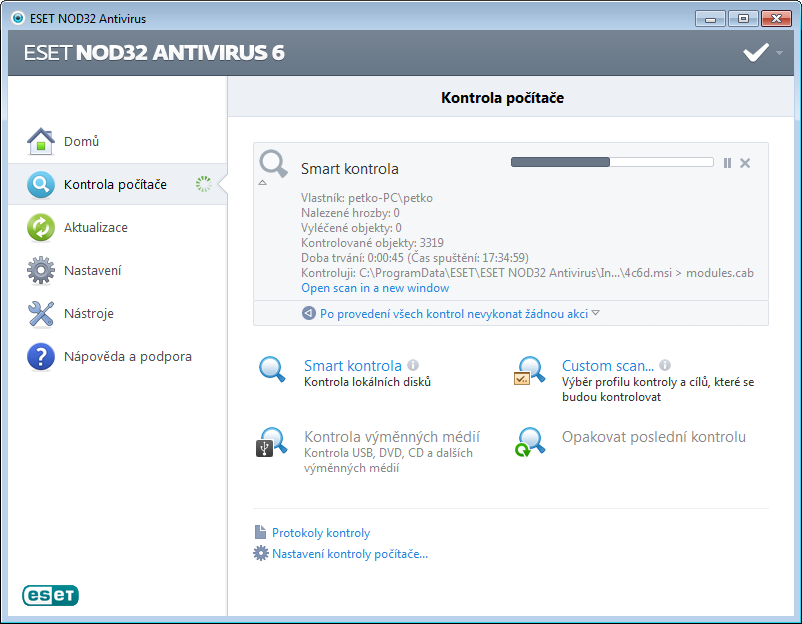This screenshot has width=802, height=624.
Task: Click the green scanning spinner in sidebar
Action: click(204, 184)
